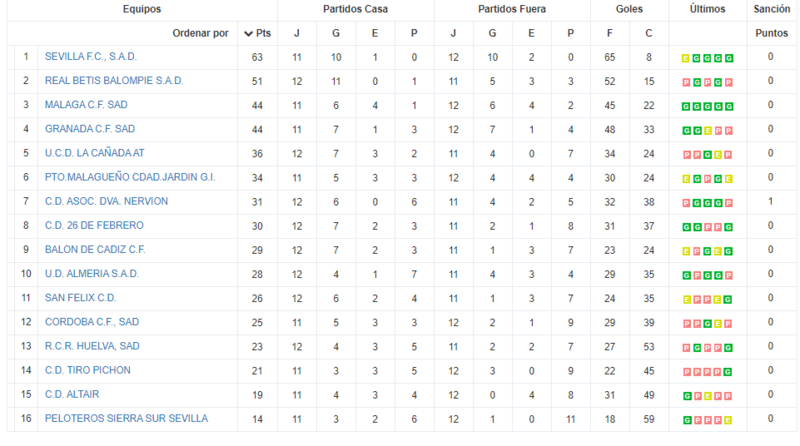800x446 pixels.
Task: Click Peloteros Sierra Sur's yellow E result icon
Action: tap(729, 420)
